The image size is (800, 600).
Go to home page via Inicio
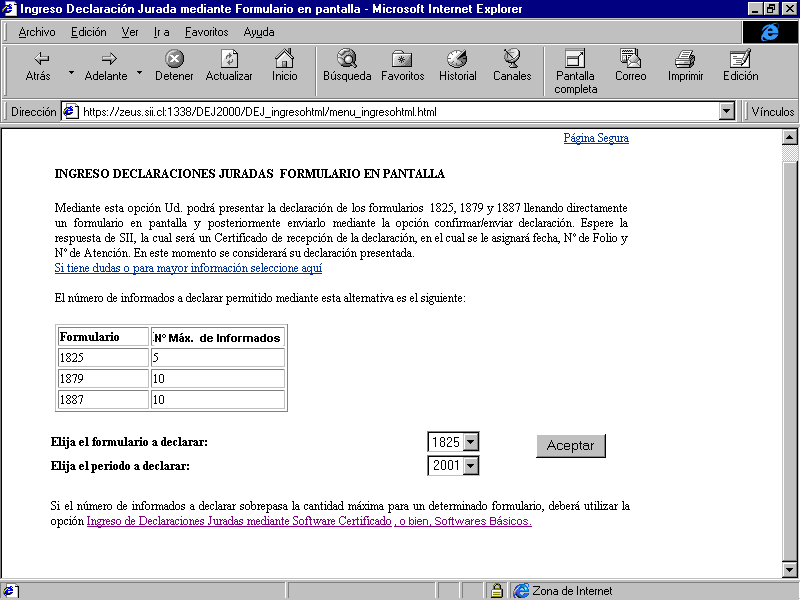[284, 66]
